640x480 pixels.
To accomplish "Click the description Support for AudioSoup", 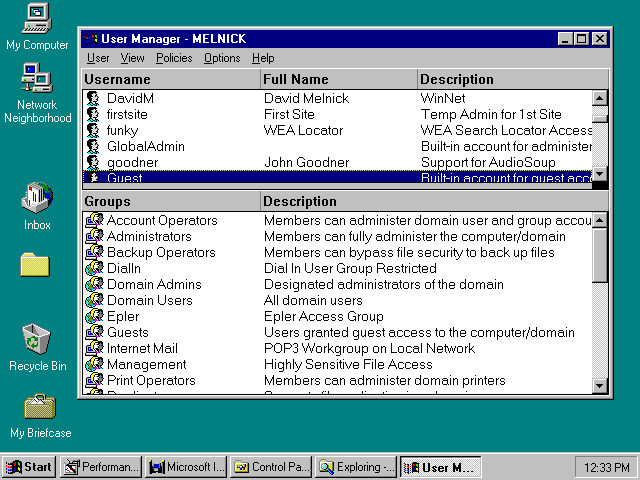I will [488, 162].
